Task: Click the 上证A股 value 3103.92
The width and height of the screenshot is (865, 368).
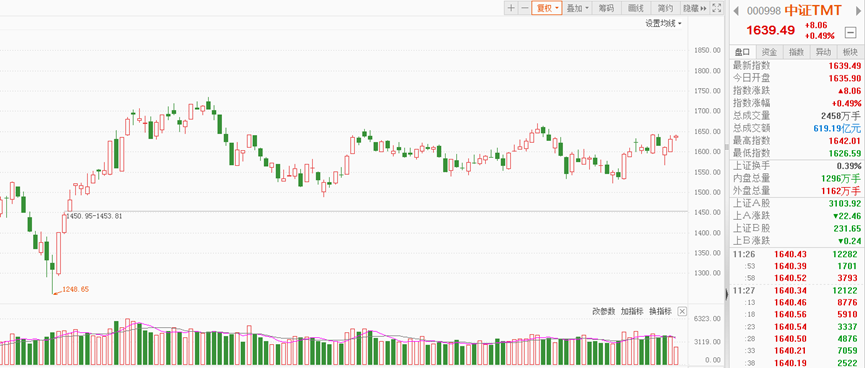Action: (845, 204)
